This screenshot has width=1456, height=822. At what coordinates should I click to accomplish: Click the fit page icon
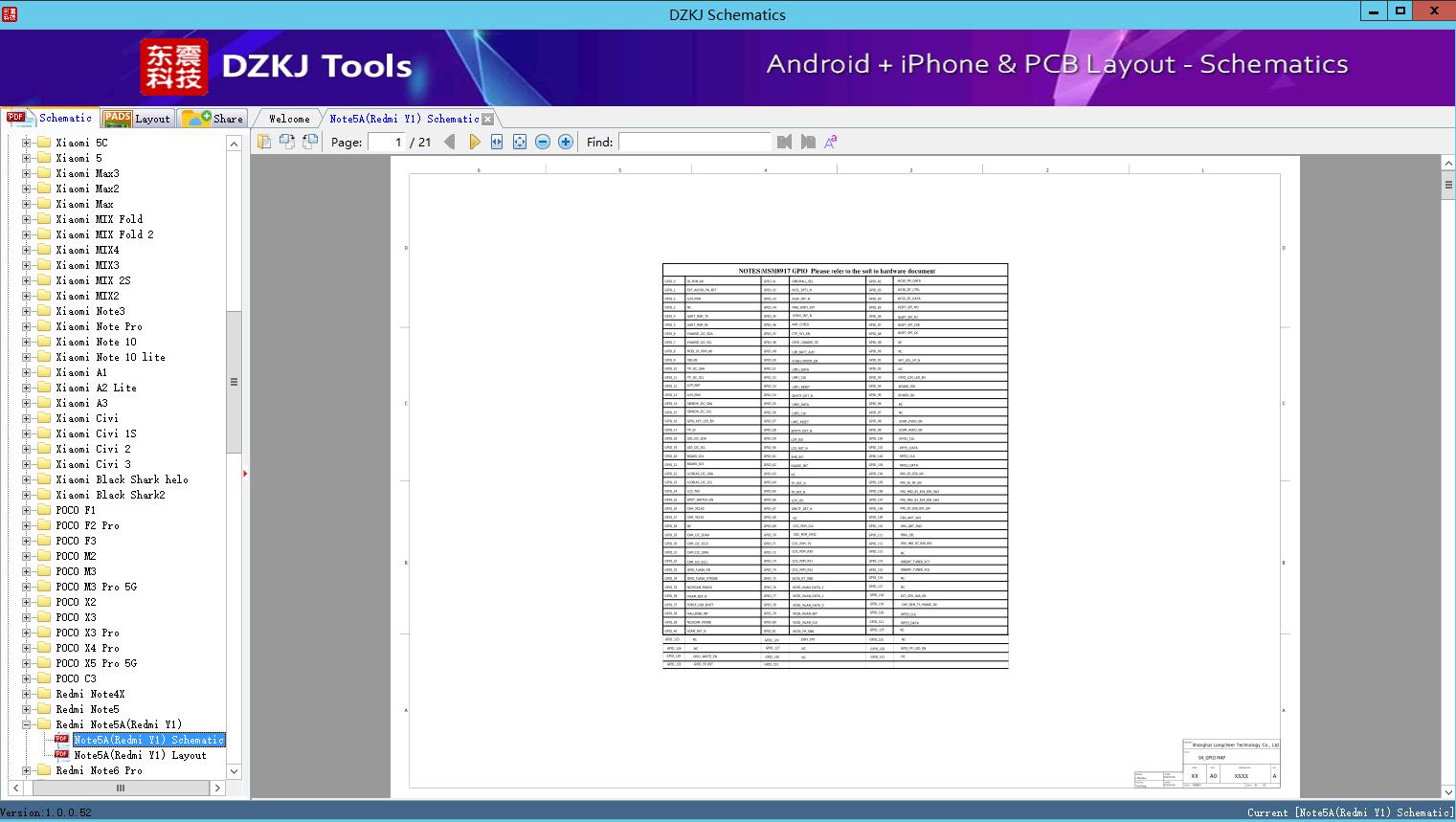pos(520,142)
